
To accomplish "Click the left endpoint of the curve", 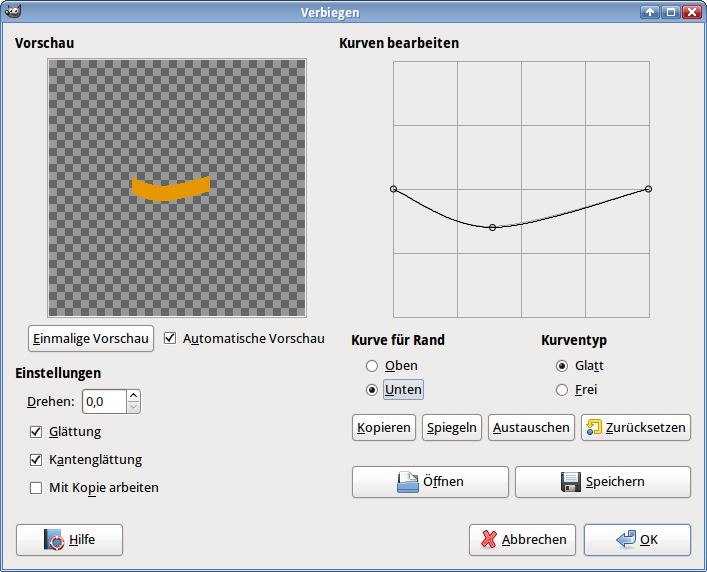I will pos(394,189).
